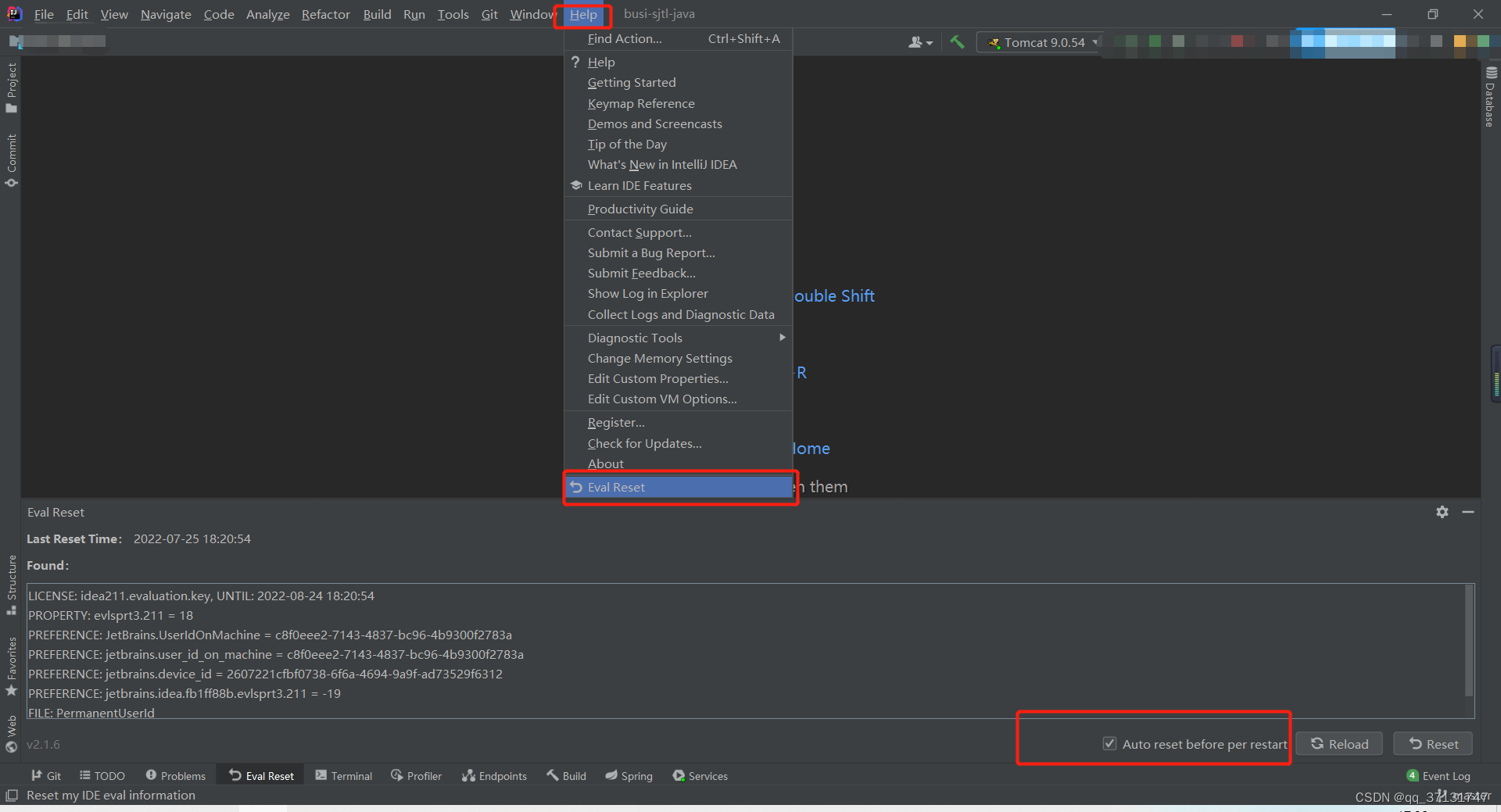Open the Refactor menu
The image size is (1501, 812).
click(325, 14)
